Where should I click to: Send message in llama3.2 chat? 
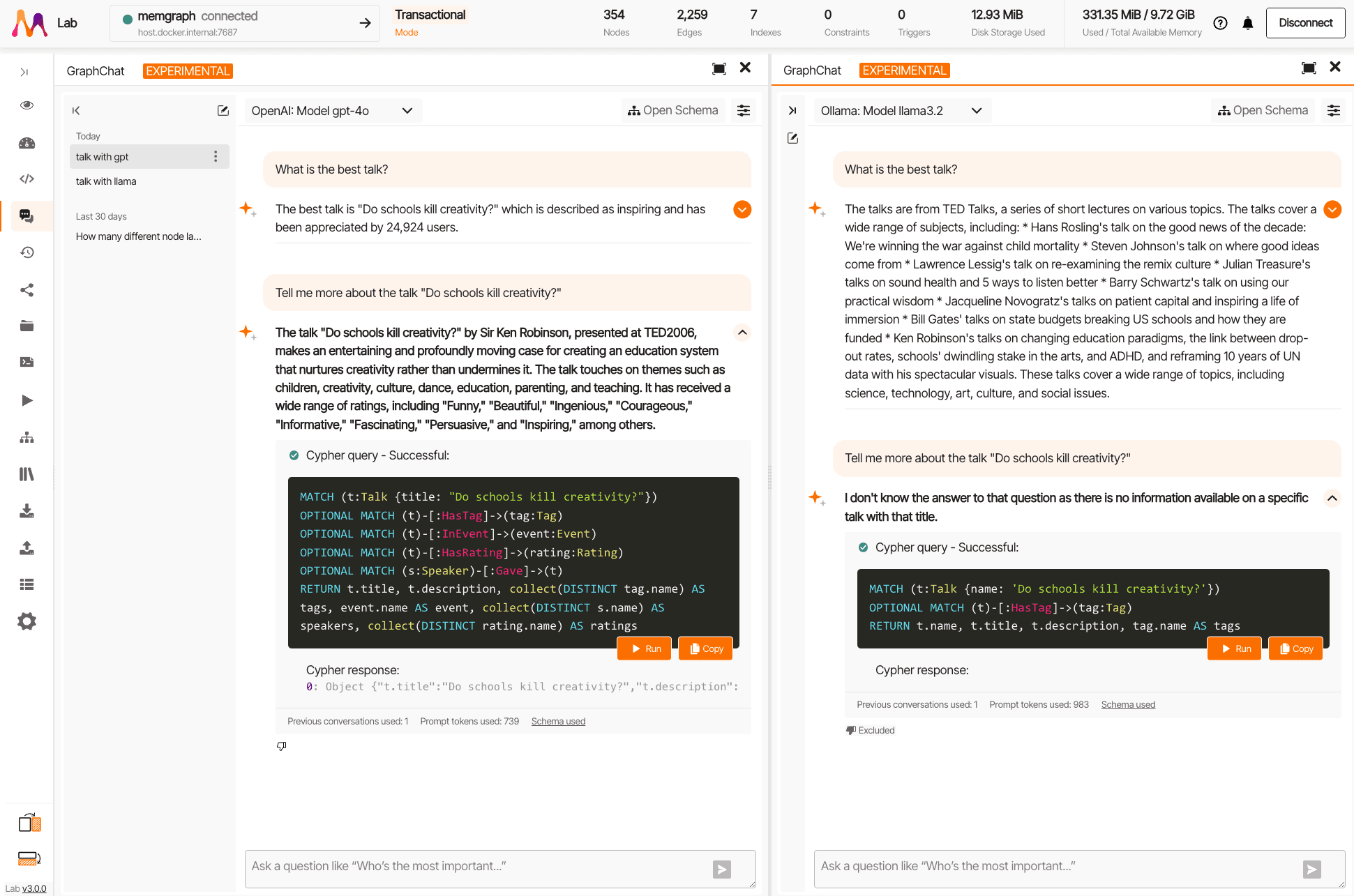(1312, 869)
